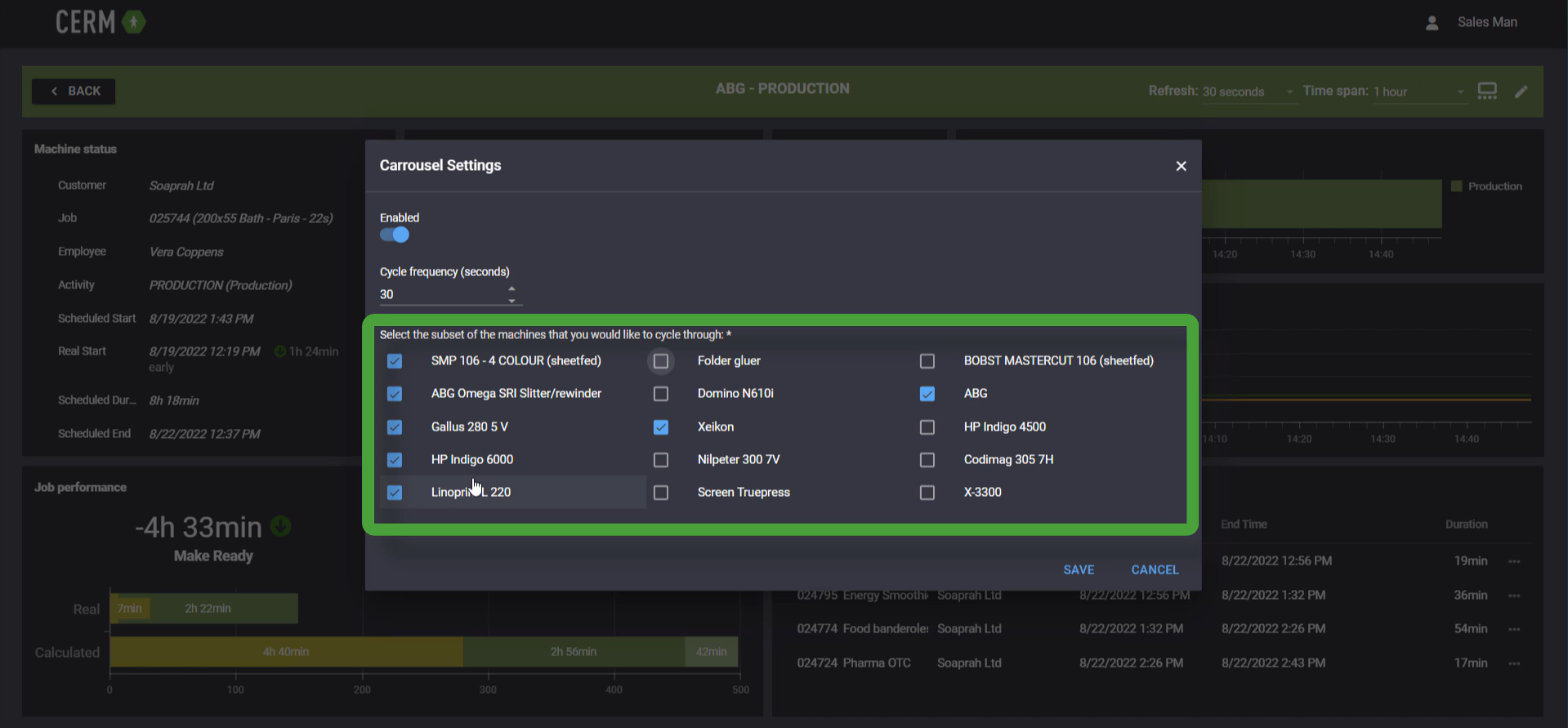Viewport: 1568px width, 728px height.
Task: Uncheck the Xeikon machine checkbox
Action: (661, 427)
